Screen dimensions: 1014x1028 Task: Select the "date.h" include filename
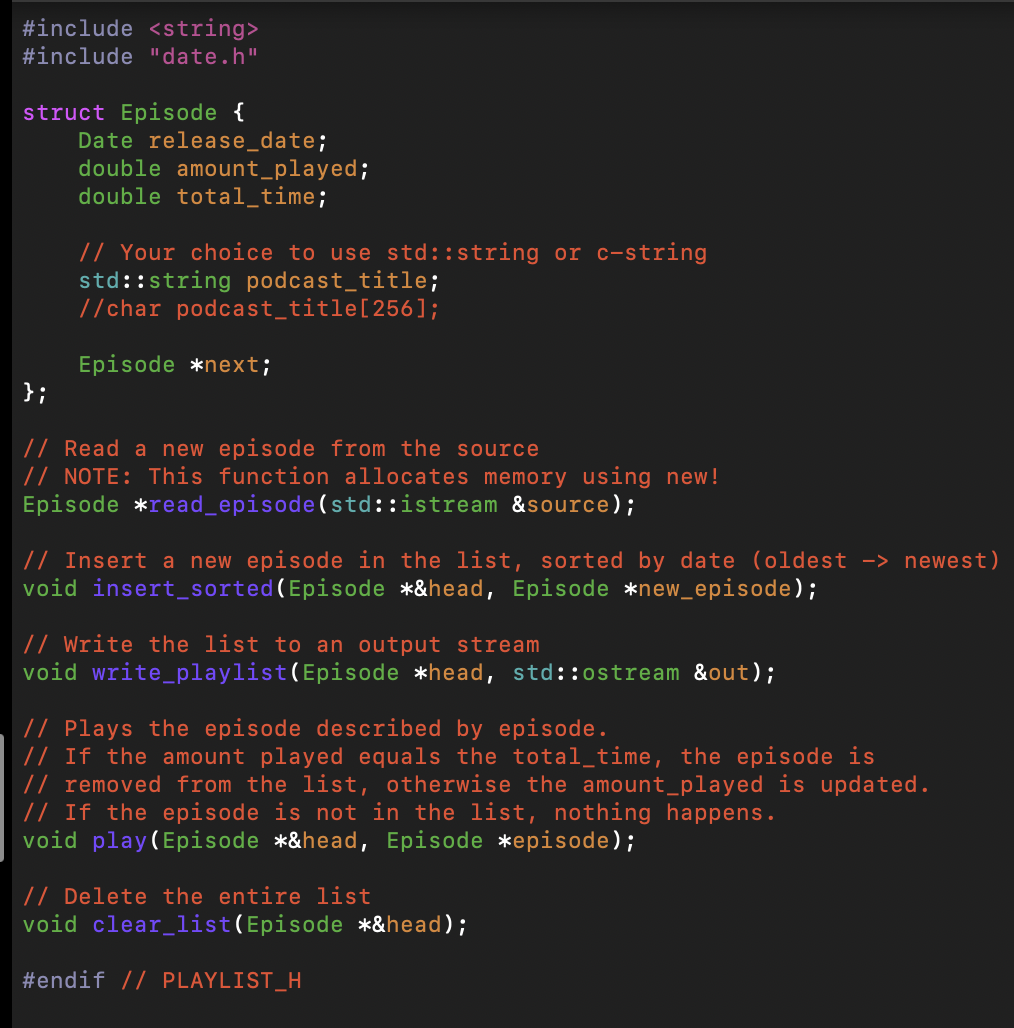(203, 56)
